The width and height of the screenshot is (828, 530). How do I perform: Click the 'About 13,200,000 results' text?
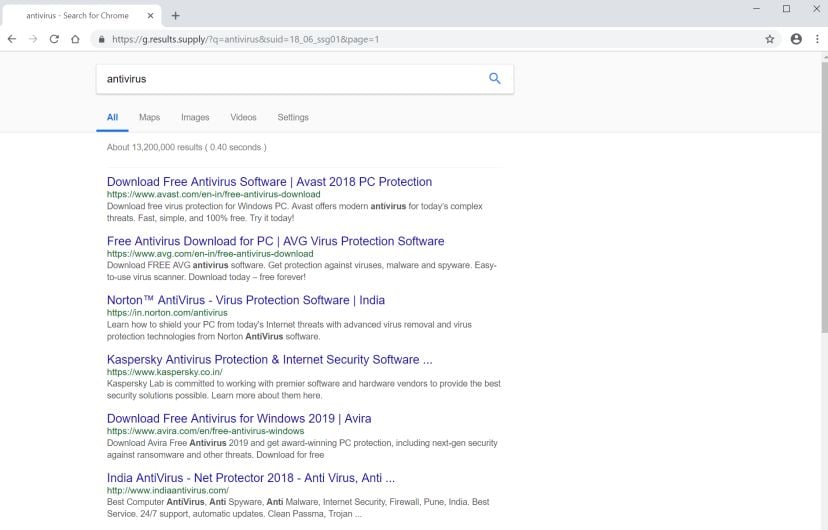(x=186, y=147)
